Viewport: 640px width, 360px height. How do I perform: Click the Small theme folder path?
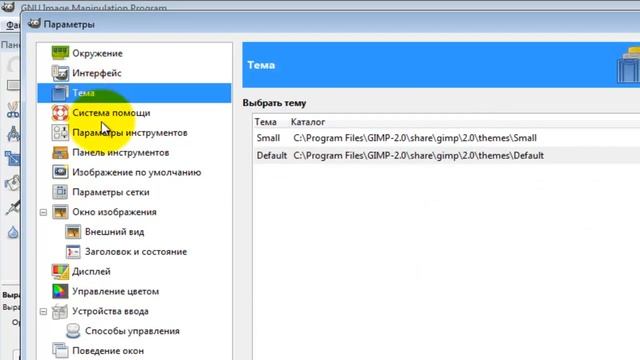coord(415,138)
